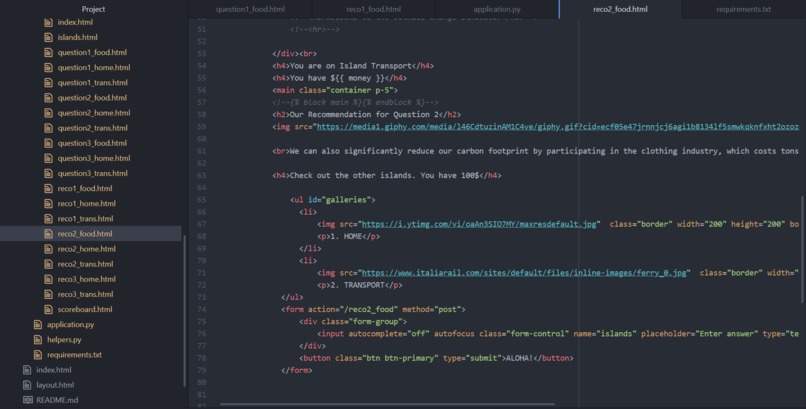Screen dimensions: 806x409
Task: Click the Project panel header
Action: [x=93, y=9]
